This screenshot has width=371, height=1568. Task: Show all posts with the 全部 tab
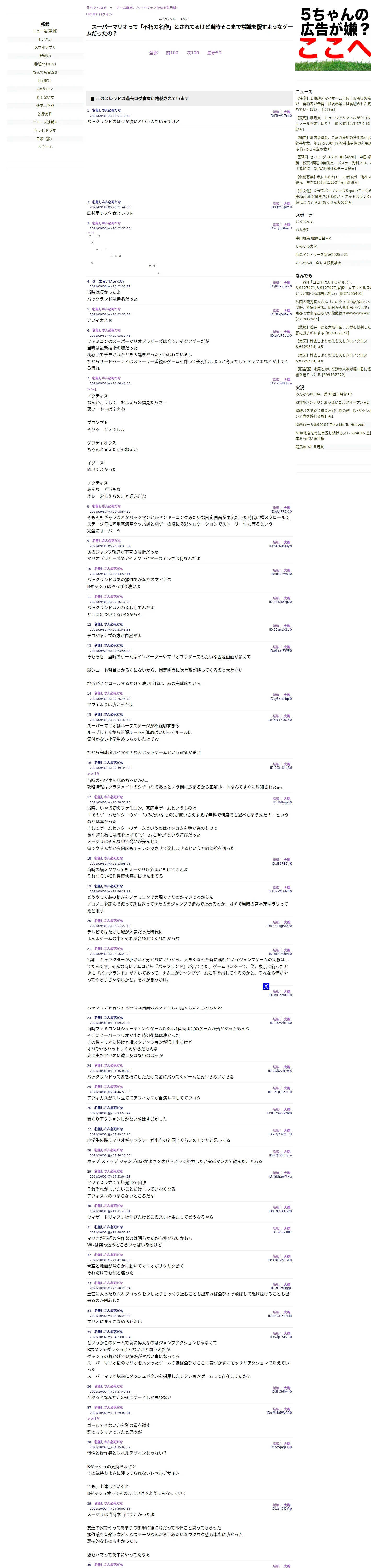click(153, 53)
